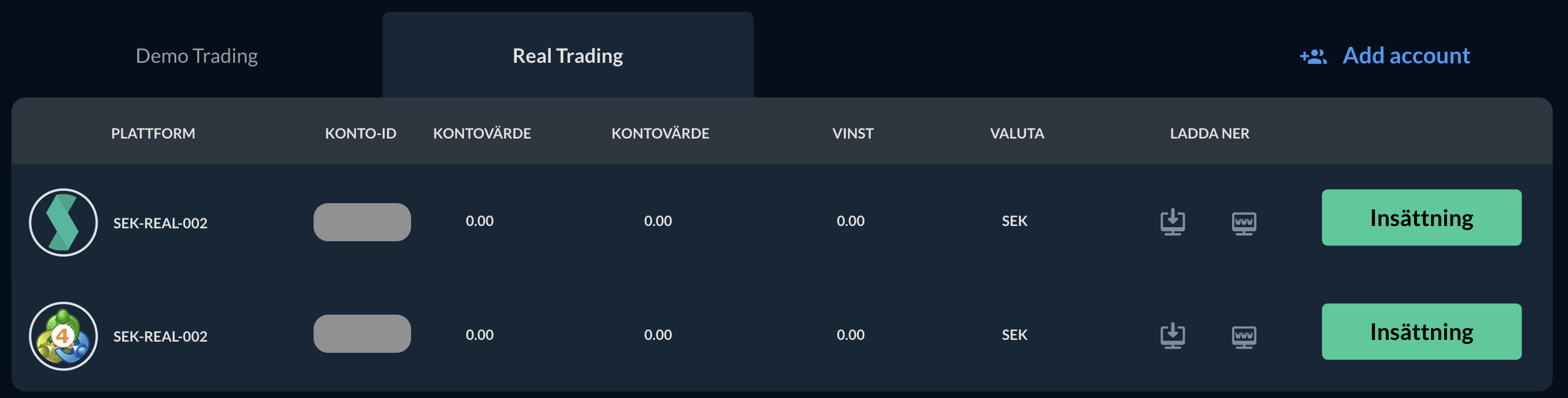This screenshot has height=398, width=1568.
Task: Click the add-person icon beside Add account
Action: tap(1313, 56)
